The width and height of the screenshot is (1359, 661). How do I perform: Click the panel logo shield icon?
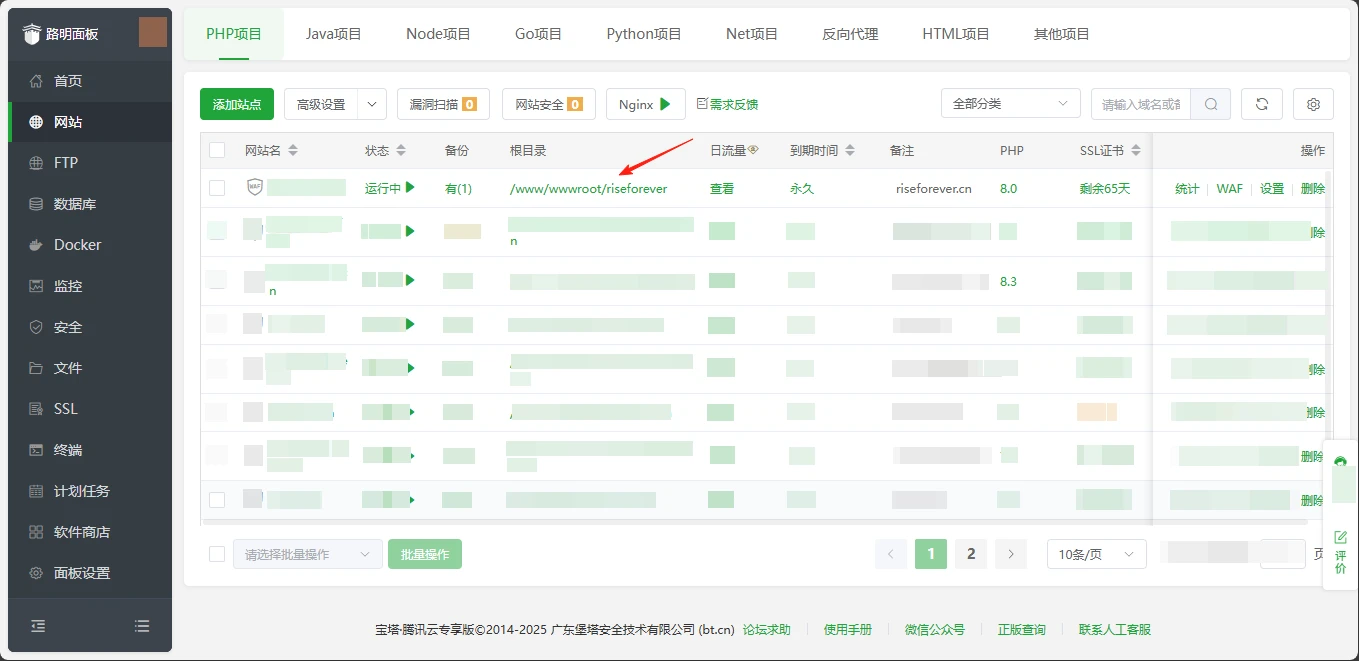point(32,33)
